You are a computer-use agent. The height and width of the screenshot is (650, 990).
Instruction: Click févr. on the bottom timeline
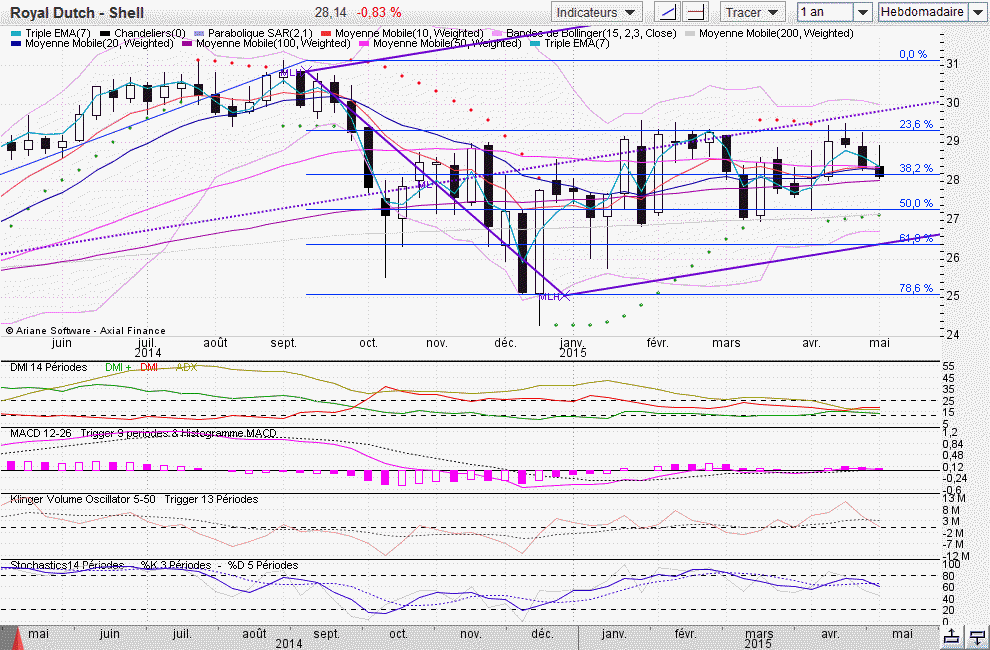[686, 634]
